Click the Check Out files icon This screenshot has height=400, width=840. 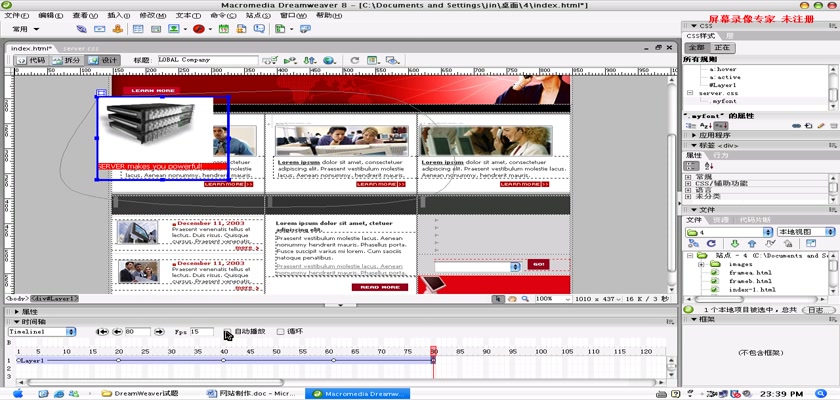(x=770, y=244)
